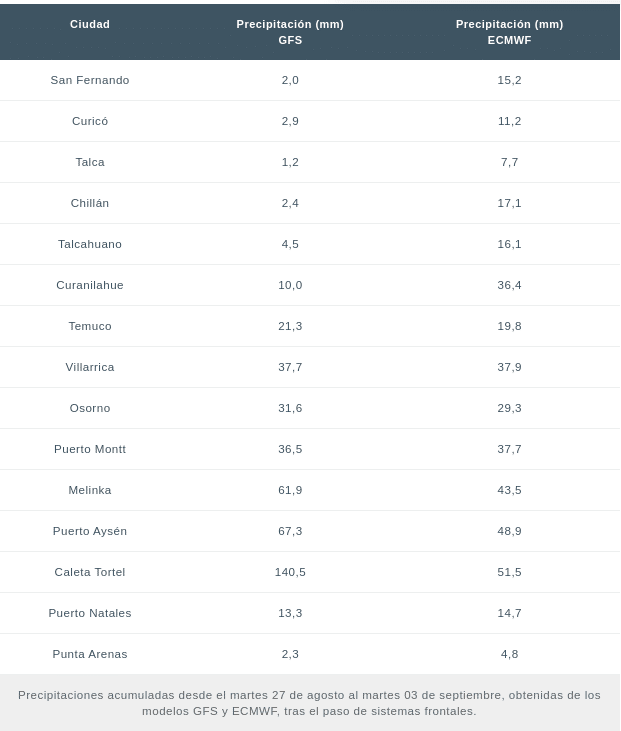Click the table caption about accumulated precipitation

(x=309, y=703)
